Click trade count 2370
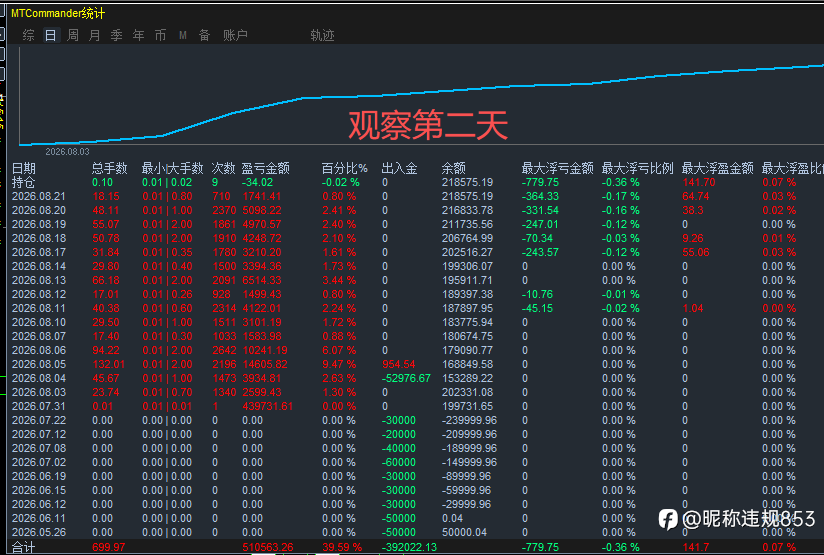Viewport: 824px width, 555px height. click(x=224, y=210)
